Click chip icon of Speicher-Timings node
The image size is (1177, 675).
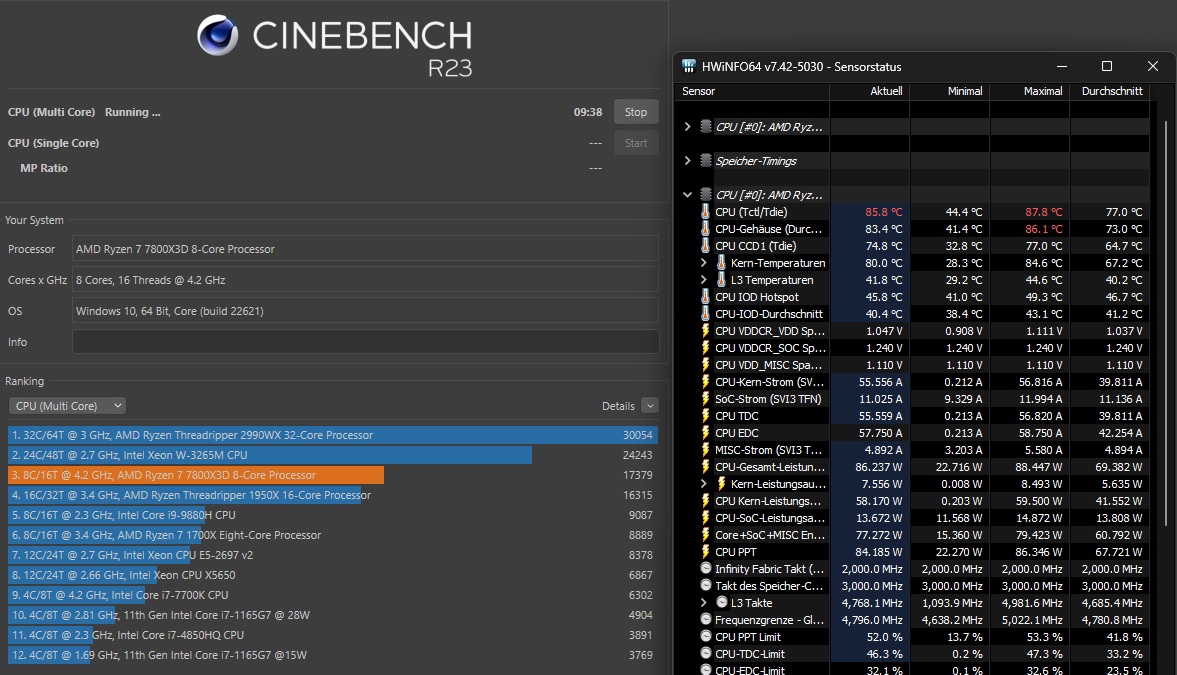(x=706, y=161)
